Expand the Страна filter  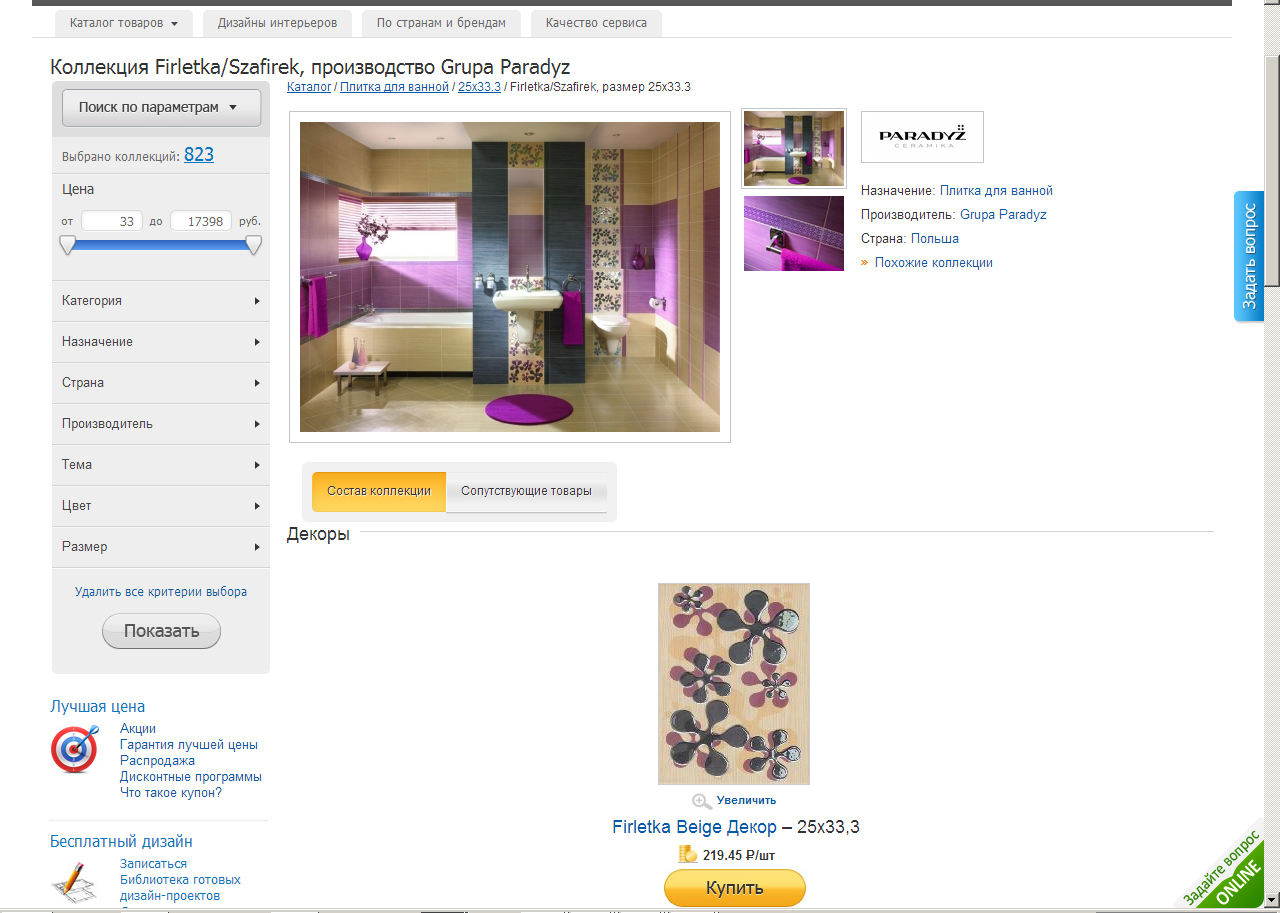161,383
